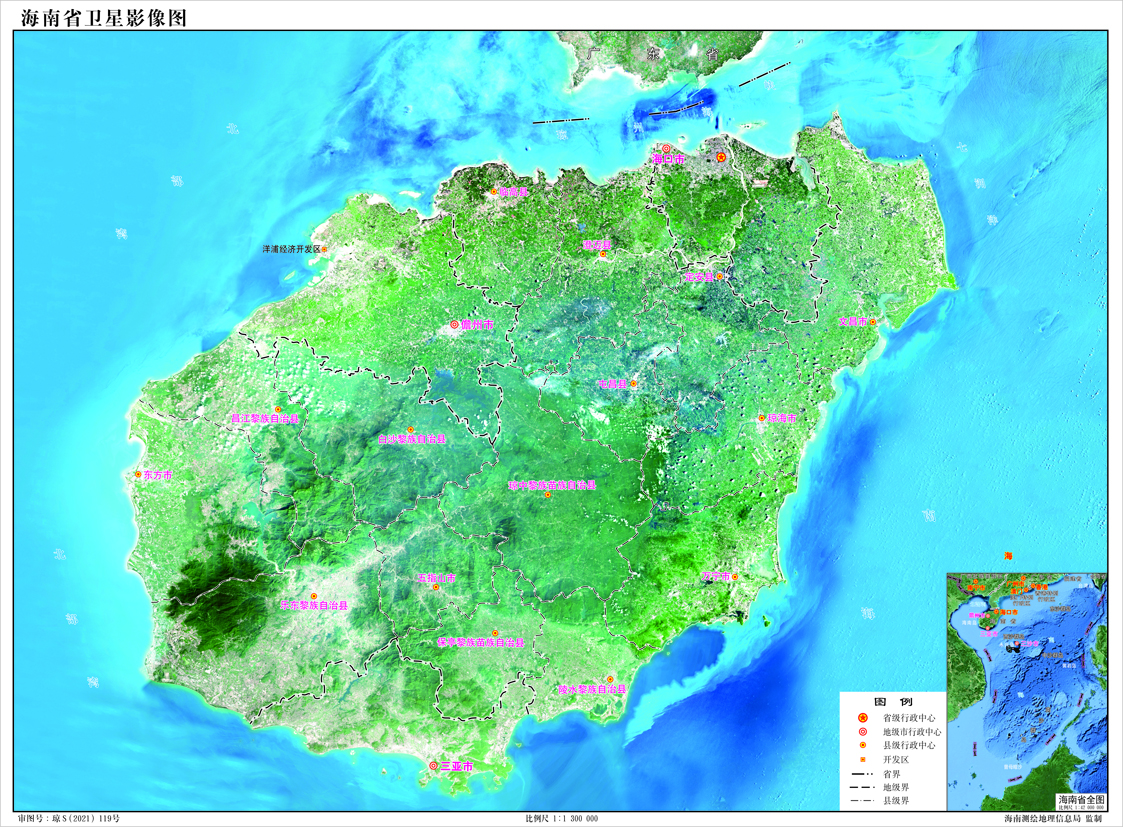The height and width of the screenshot is (827, 1123).
Task: Click the 地级市行政中心 circle symbol in the legend
Action: coord(862,732)
